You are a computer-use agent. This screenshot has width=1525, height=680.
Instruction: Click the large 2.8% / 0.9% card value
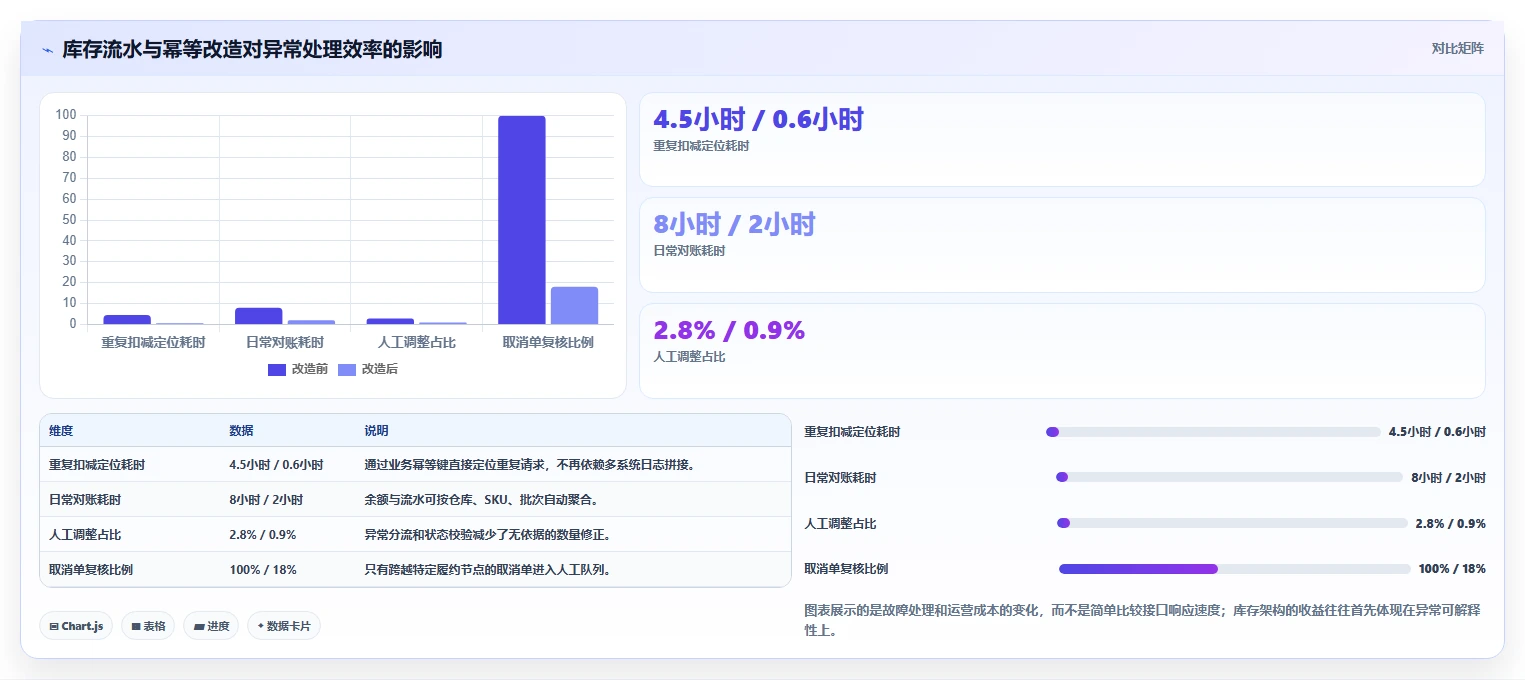click(x=729, y=330)
